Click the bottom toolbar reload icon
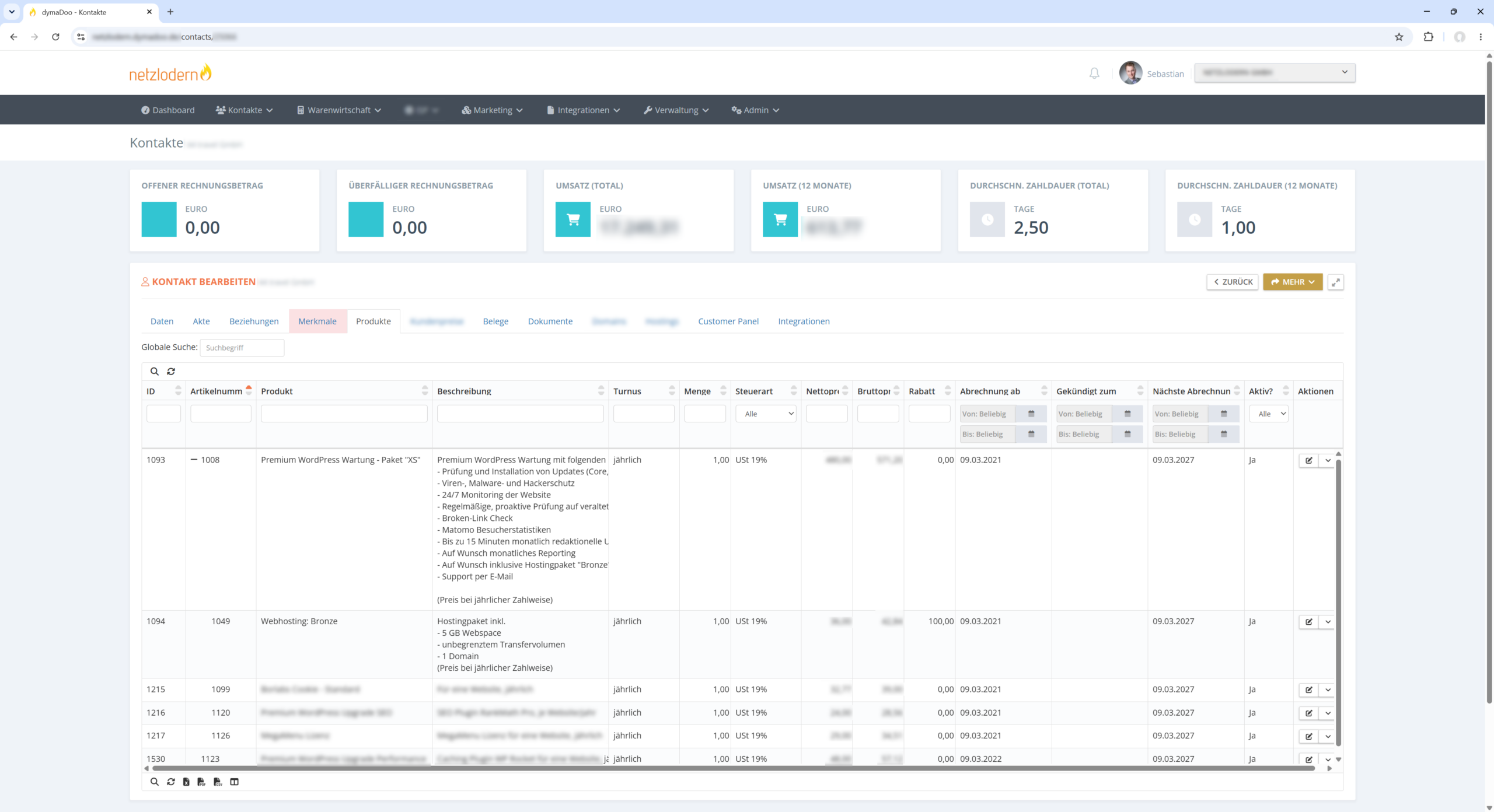Screen dimensions: 1494x812 [x=171, y=782]
